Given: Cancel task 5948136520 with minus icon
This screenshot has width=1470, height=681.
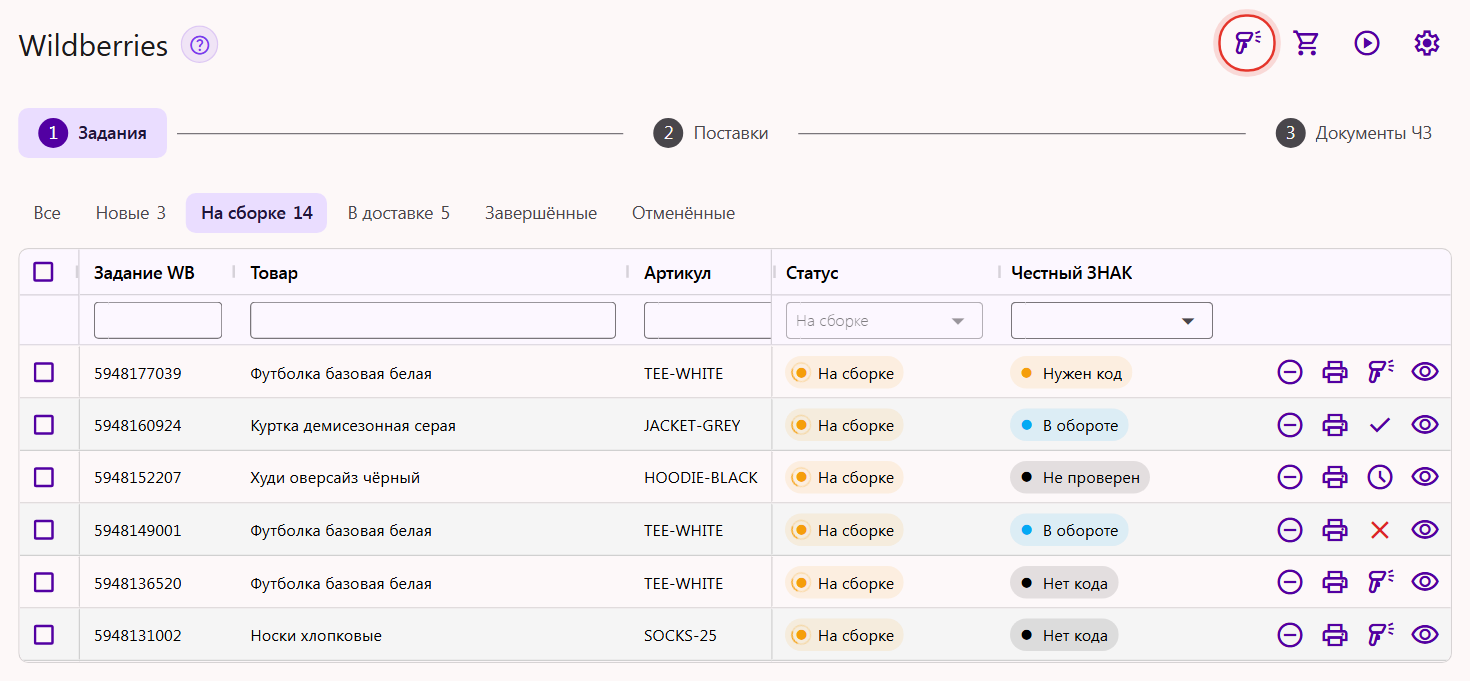Looking at the screenshot, I should [x=1290, y=582].
